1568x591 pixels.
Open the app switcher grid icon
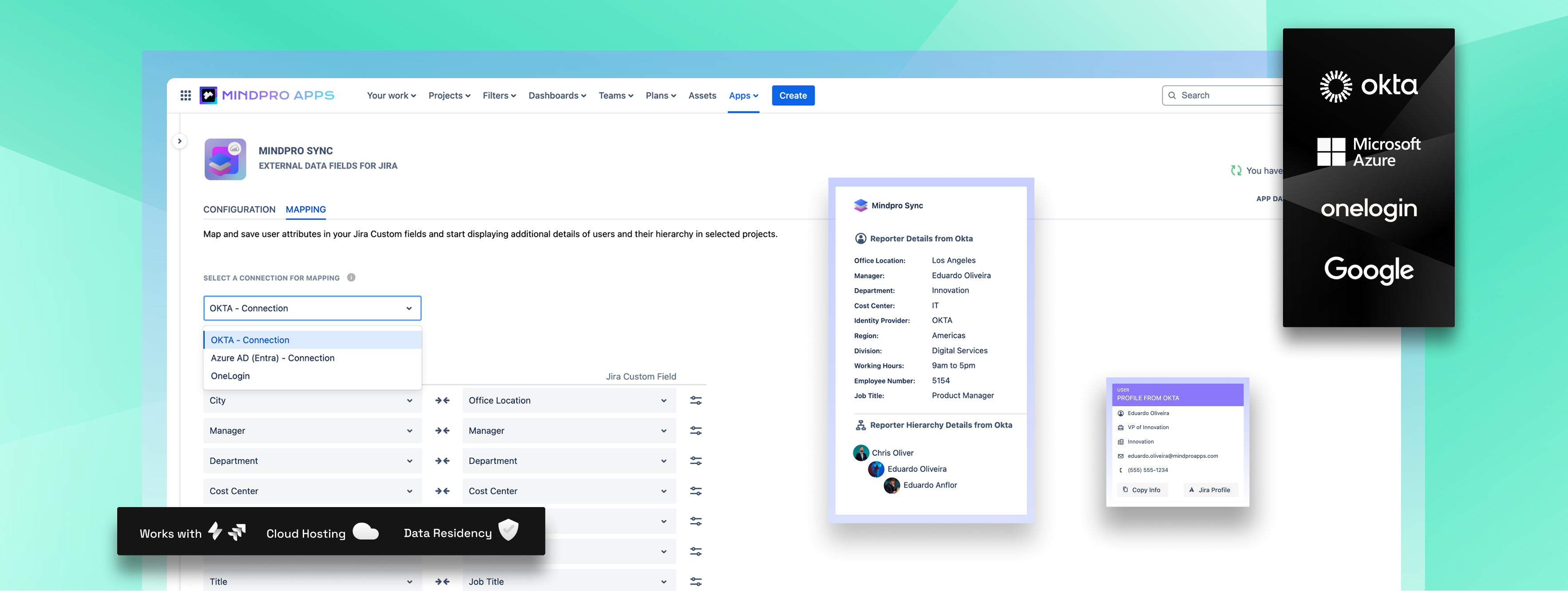186,95
